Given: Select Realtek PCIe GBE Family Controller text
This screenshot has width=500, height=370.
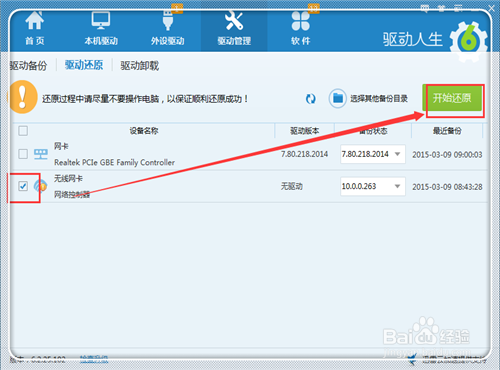Looking at the screenshot, I should 114,162.
